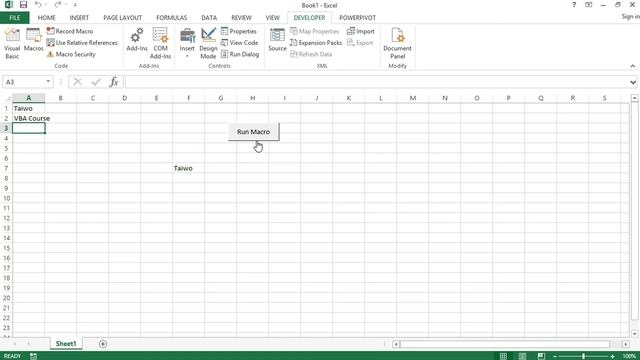Click XML Import

point(360,31)
